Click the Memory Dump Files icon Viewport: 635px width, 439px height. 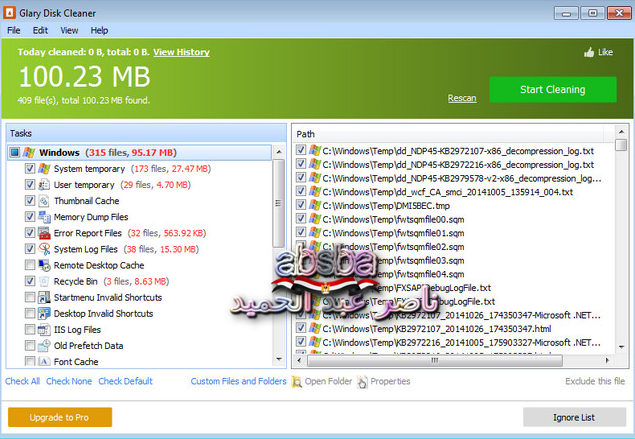coord(44,217)
